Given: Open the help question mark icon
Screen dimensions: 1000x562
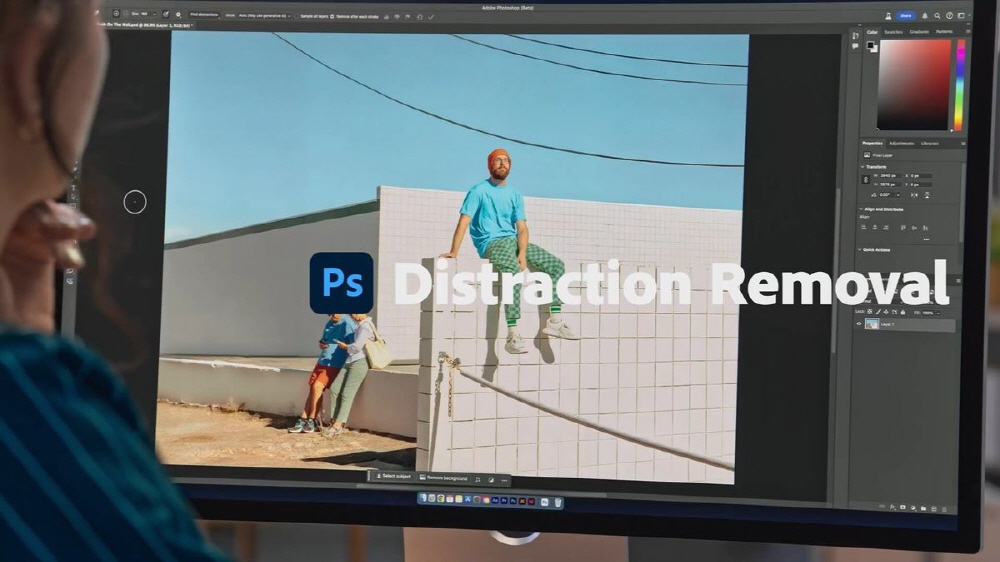Looking at the screenshot, I should pos(949,16).
